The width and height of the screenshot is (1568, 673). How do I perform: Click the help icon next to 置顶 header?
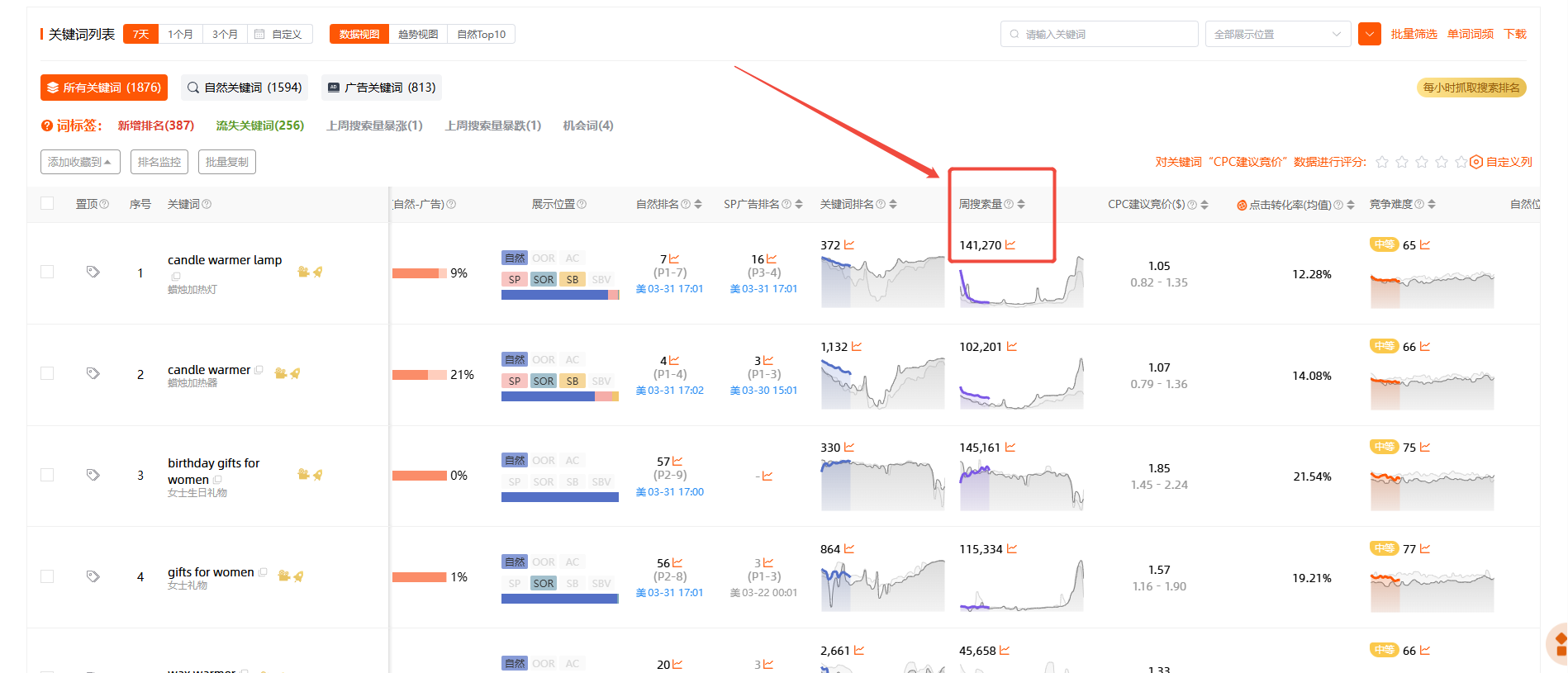[104, 204]
